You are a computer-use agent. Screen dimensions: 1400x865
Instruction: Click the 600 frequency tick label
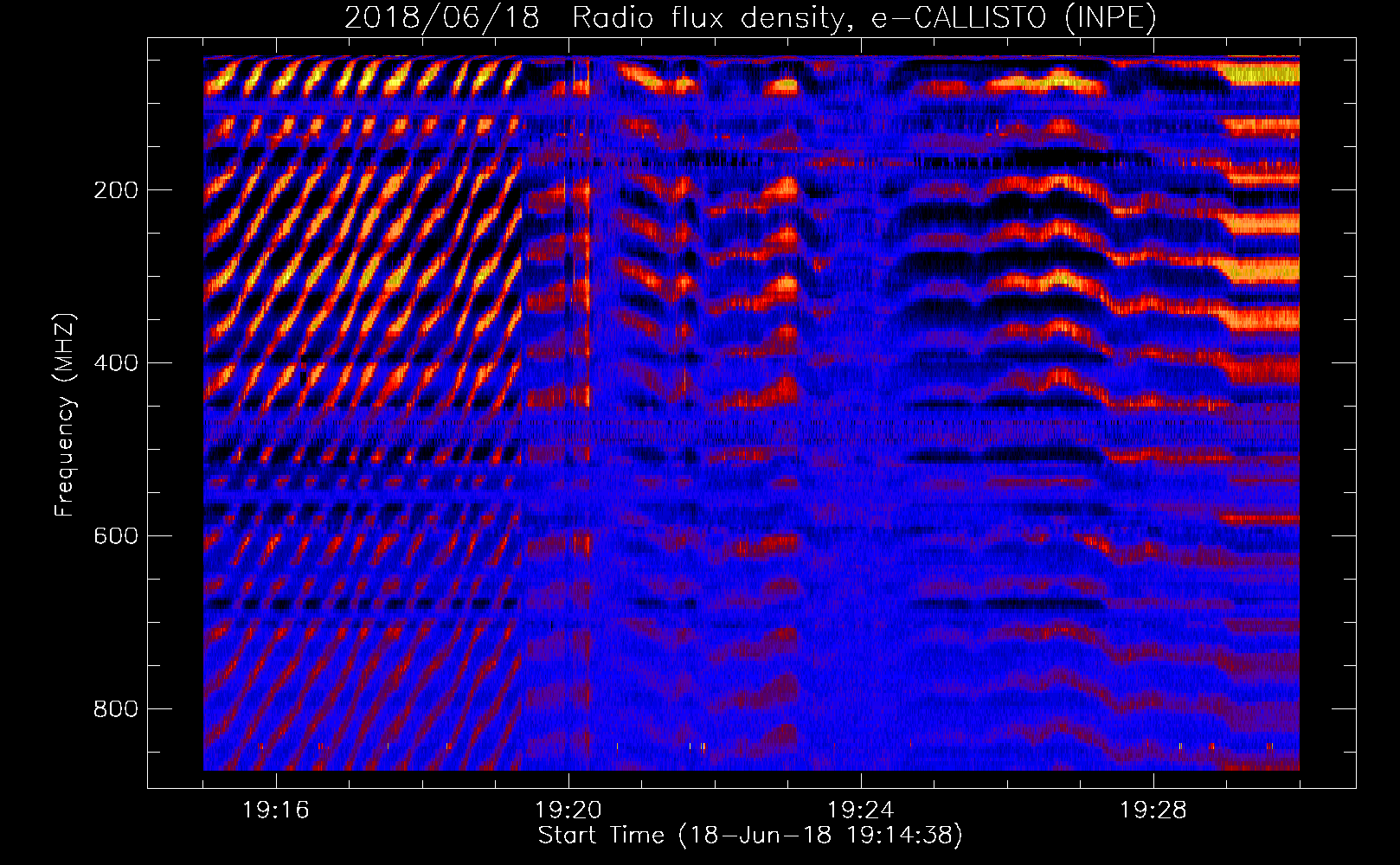coord(116,536)
